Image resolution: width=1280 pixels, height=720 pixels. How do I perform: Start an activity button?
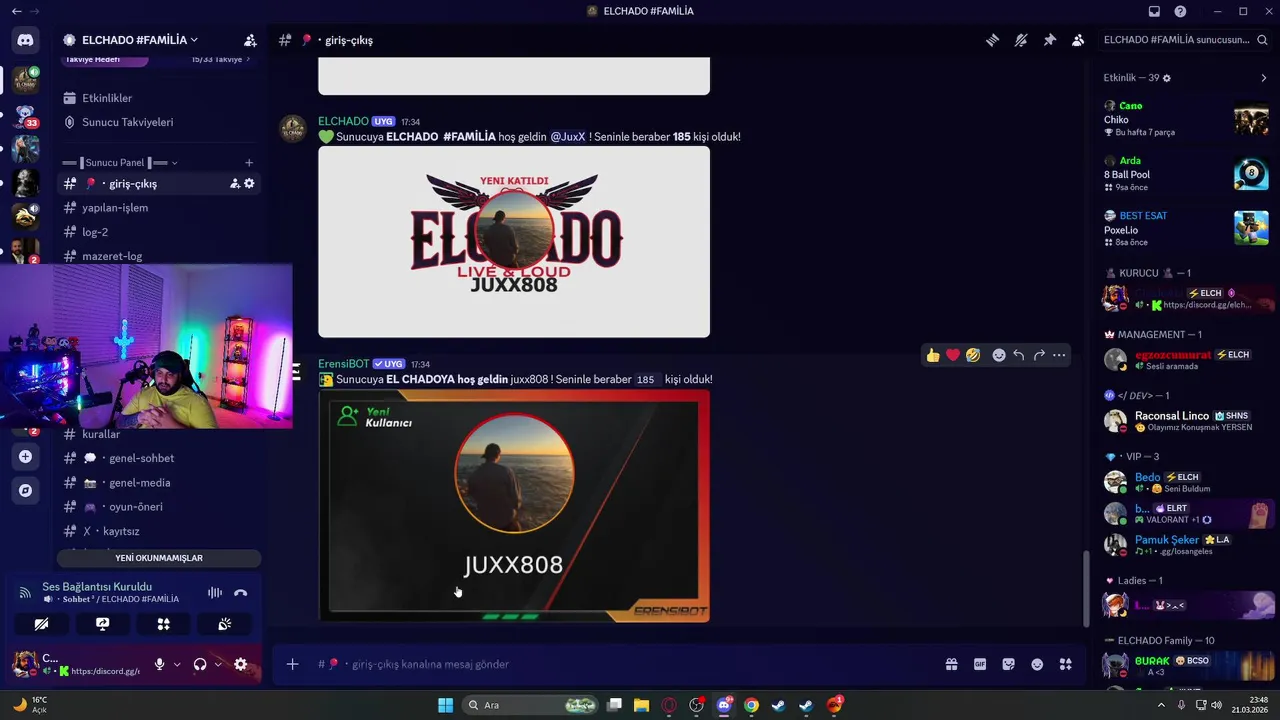163,624
